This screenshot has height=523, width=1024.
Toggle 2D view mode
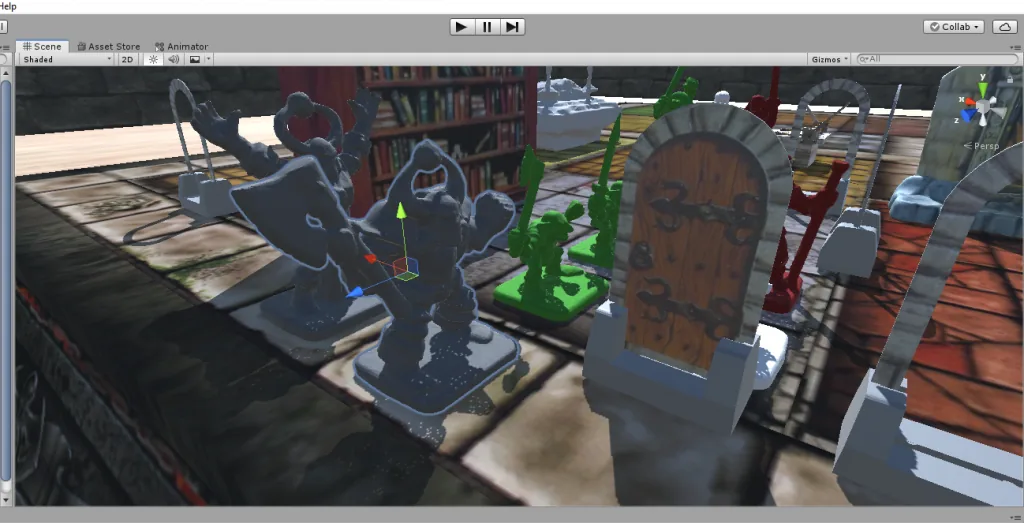127,59
